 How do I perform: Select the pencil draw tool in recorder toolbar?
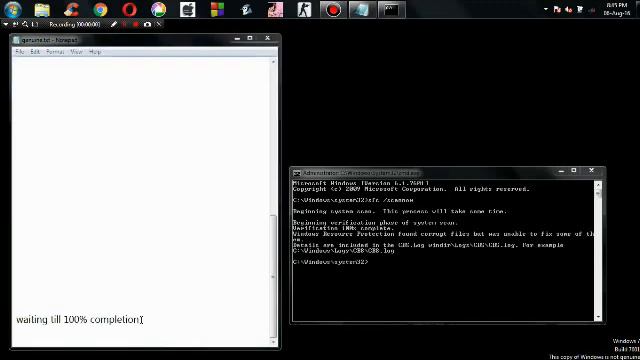pyautogui.click(x=113, y=24)
